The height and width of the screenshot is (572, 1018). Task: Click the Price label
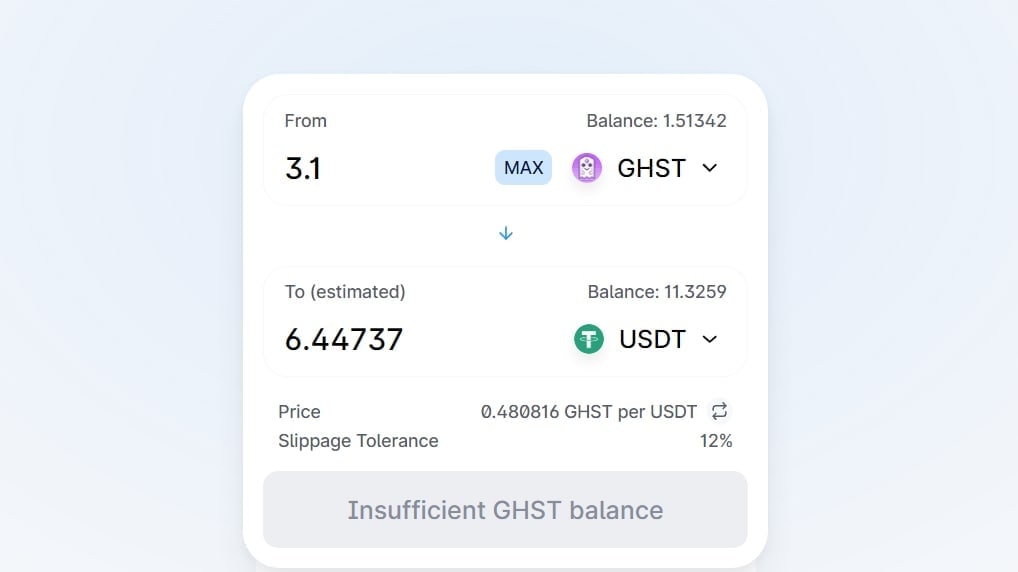[x=300, y=412]
